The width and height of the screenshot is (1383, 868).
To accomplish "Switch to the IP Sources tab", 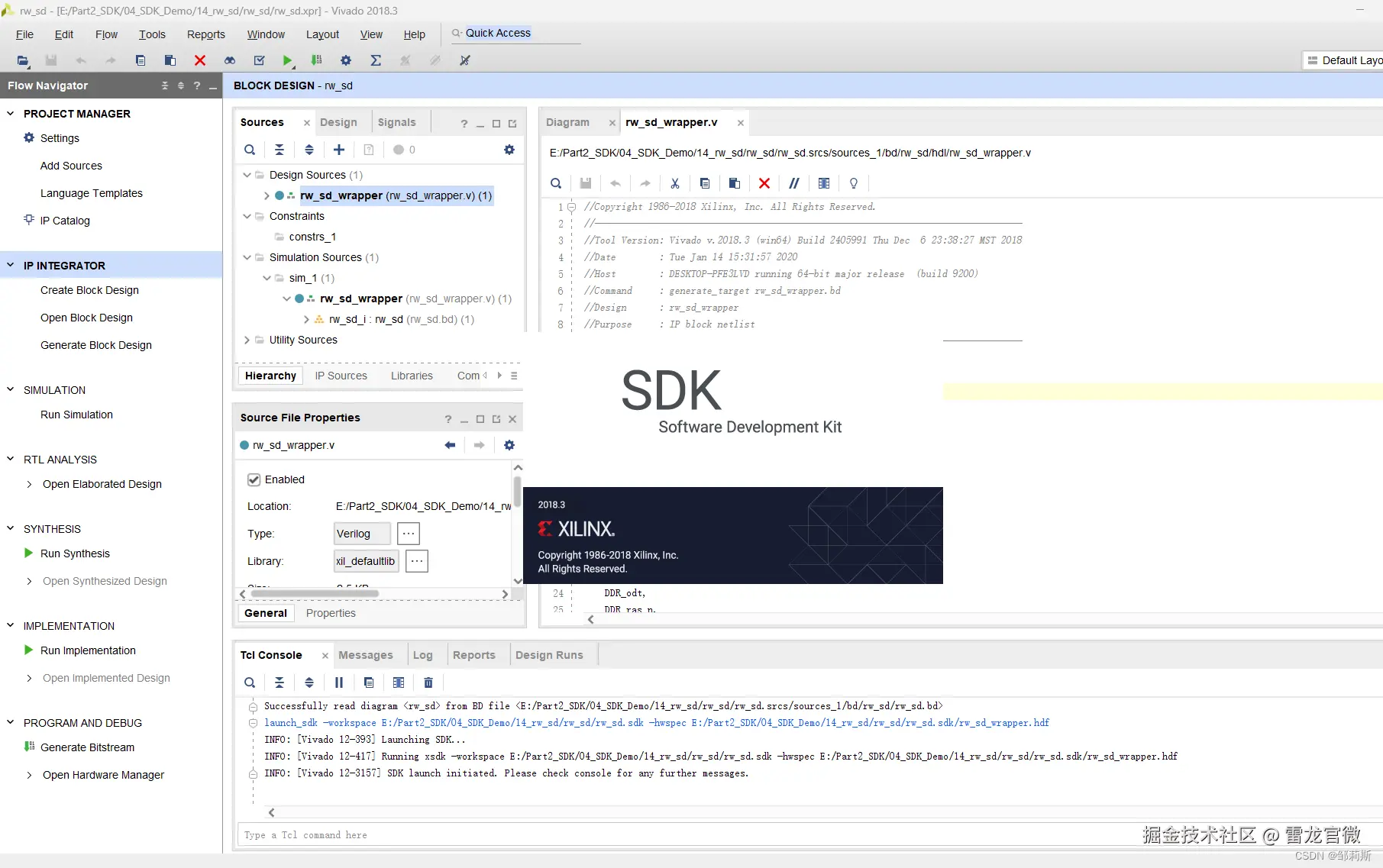I will tap(341, 376).
